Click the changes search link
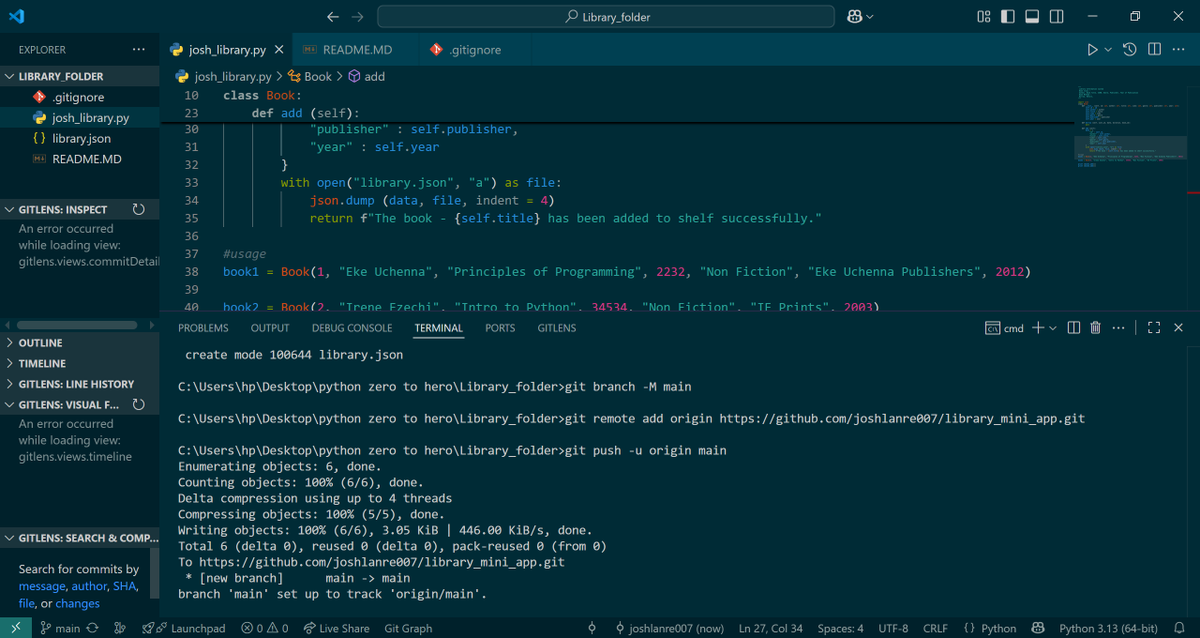 [x=77, y=603]
